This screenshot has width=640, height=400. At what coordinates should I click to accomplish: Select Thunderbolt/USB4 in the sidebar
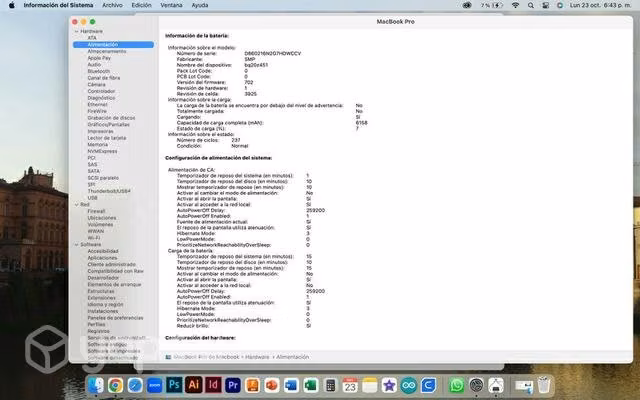[x=109, y=191]
